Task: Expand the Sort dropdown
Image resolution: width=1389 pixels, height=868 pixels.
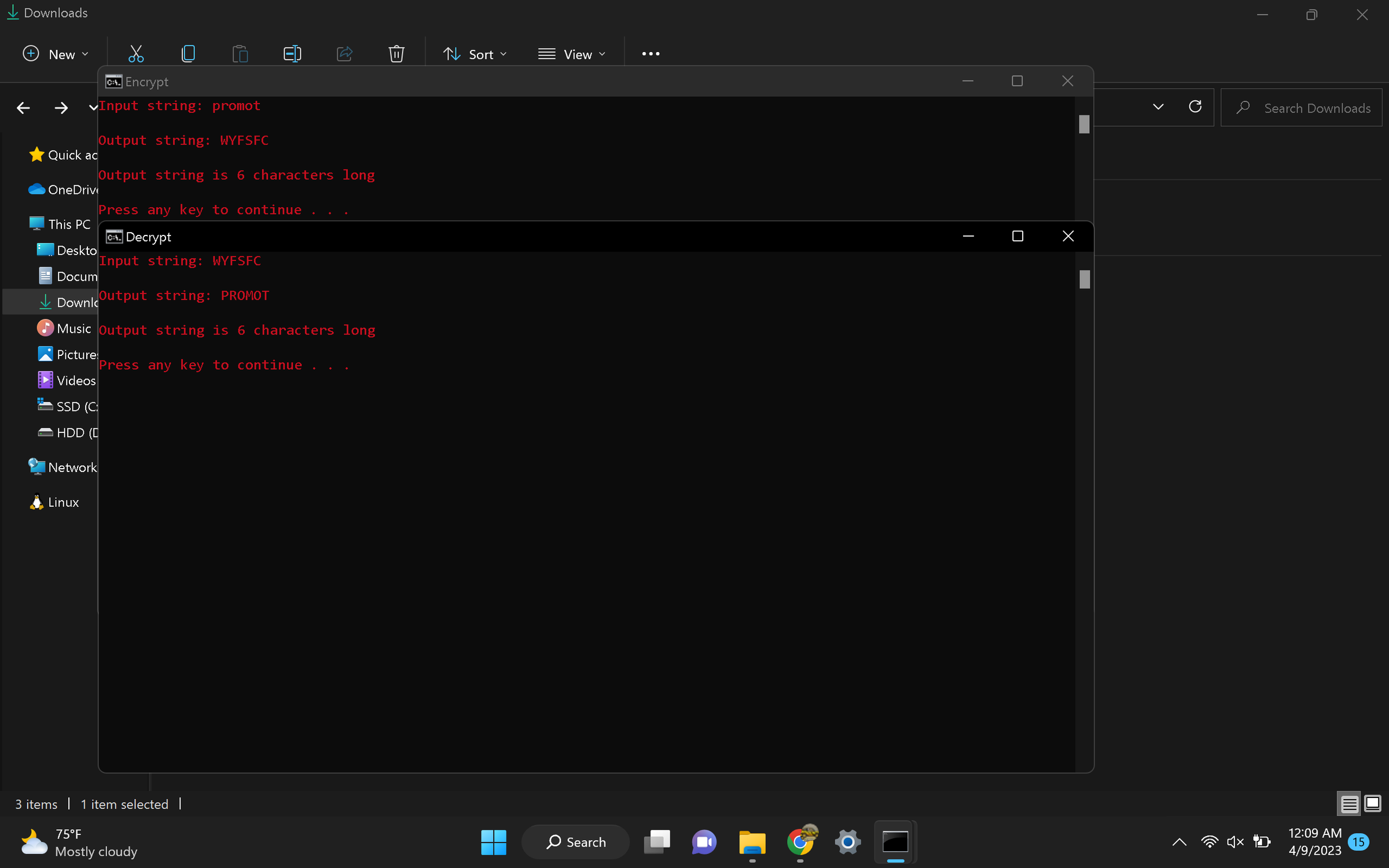Action: 476,53
